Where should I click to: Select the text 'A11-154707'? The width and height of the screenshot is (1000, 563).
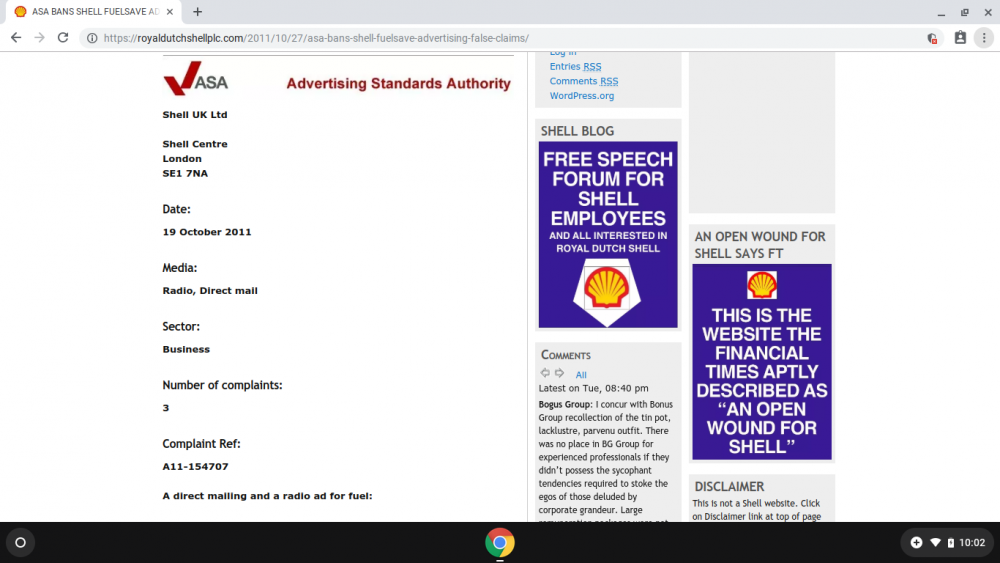pyautogui.click(x=195, y=467)
